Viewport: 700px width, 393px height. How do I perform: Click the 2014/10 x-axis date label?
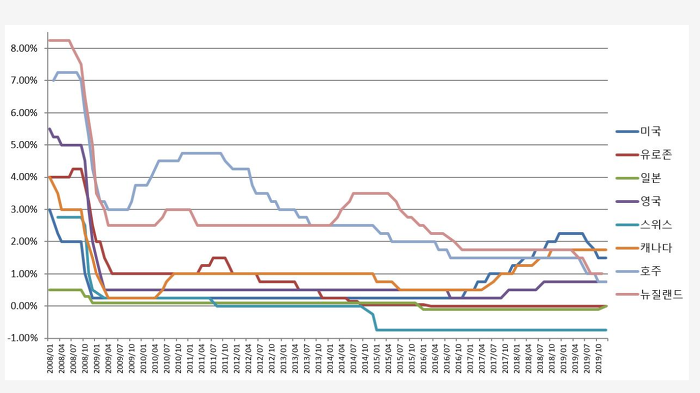[365, 358]
